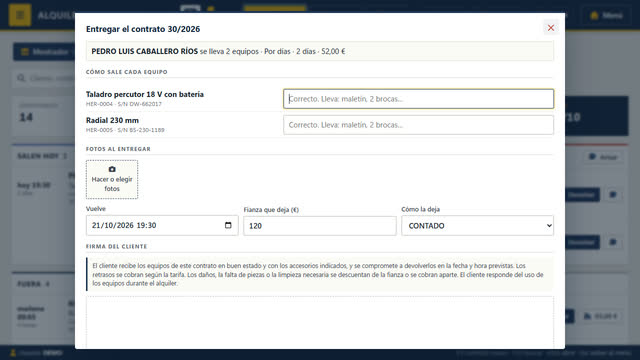
Task: Open the calendar picker for Vuelve
Action: (x=228, y=225)
